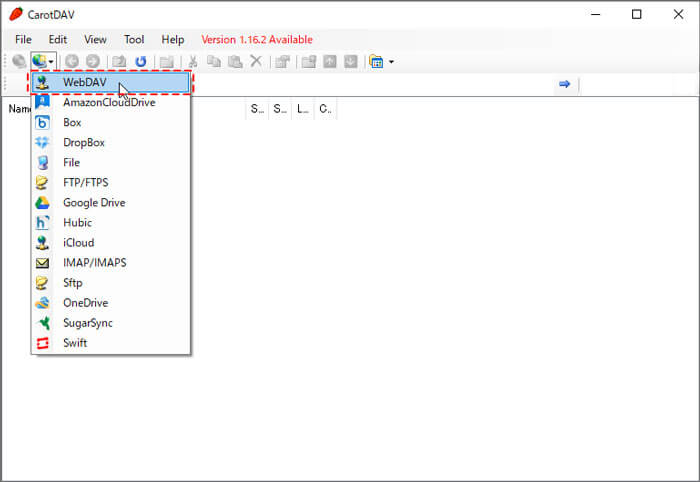Click the C.. column header

(x=325, y=109)
